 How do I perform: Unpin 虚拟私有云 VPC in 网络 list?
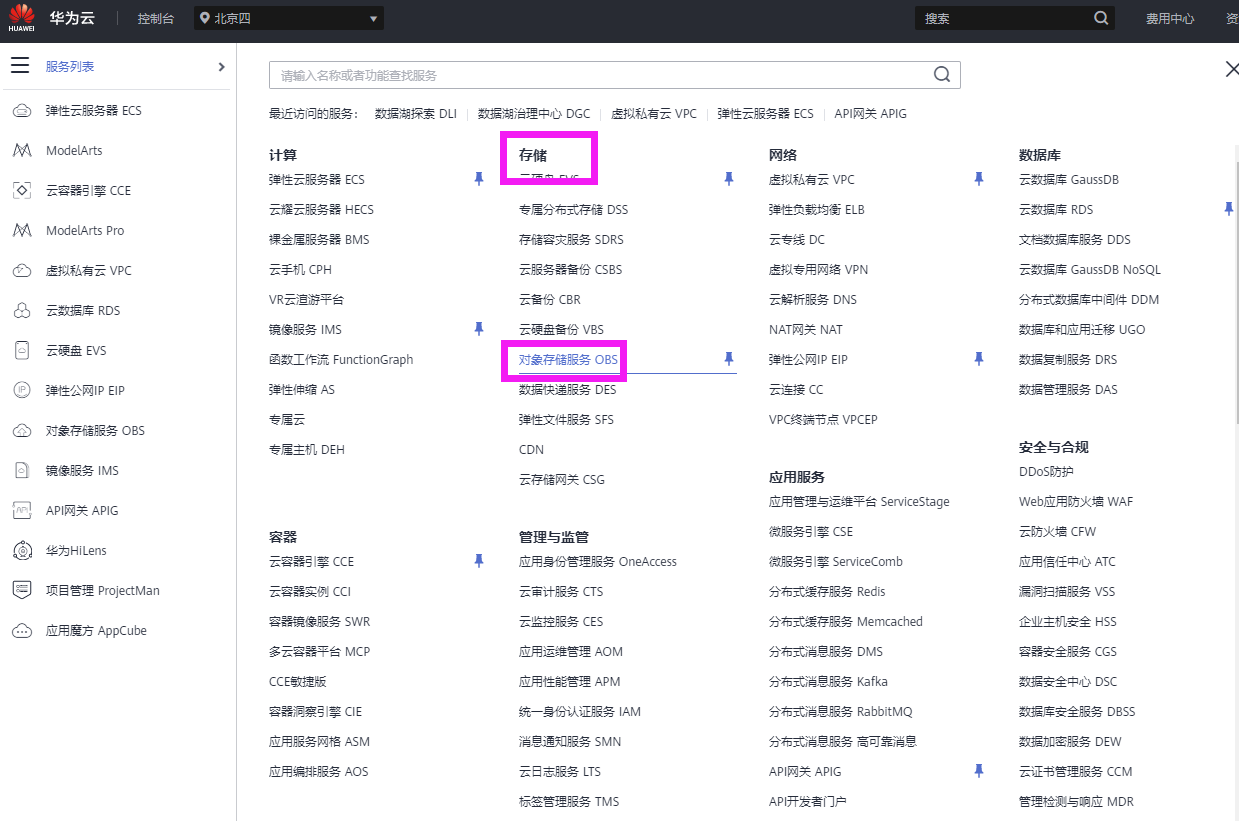coord(979,179)
